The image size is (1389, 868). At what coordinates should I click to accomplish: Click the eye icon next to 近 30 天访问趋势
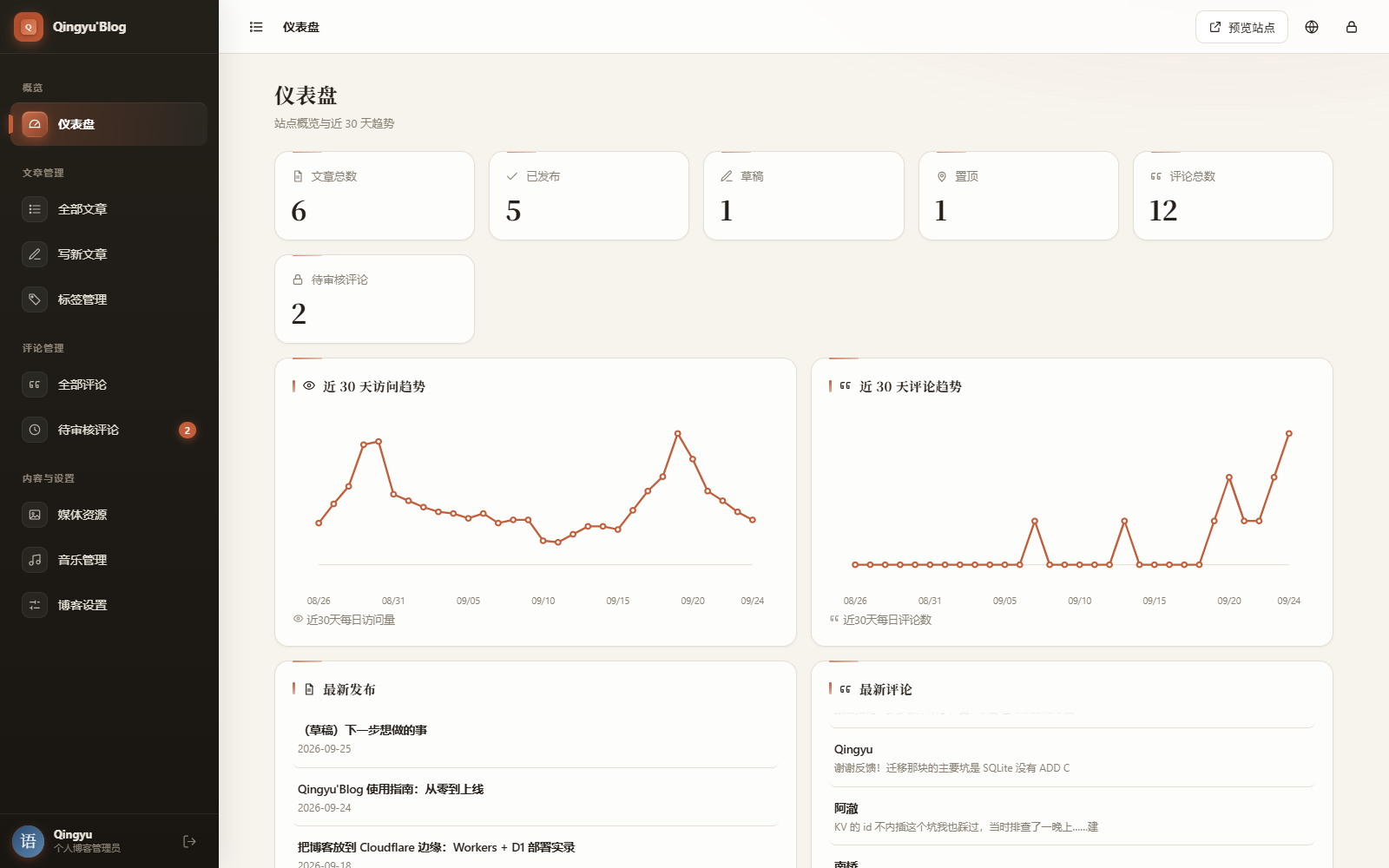[309, 385]
